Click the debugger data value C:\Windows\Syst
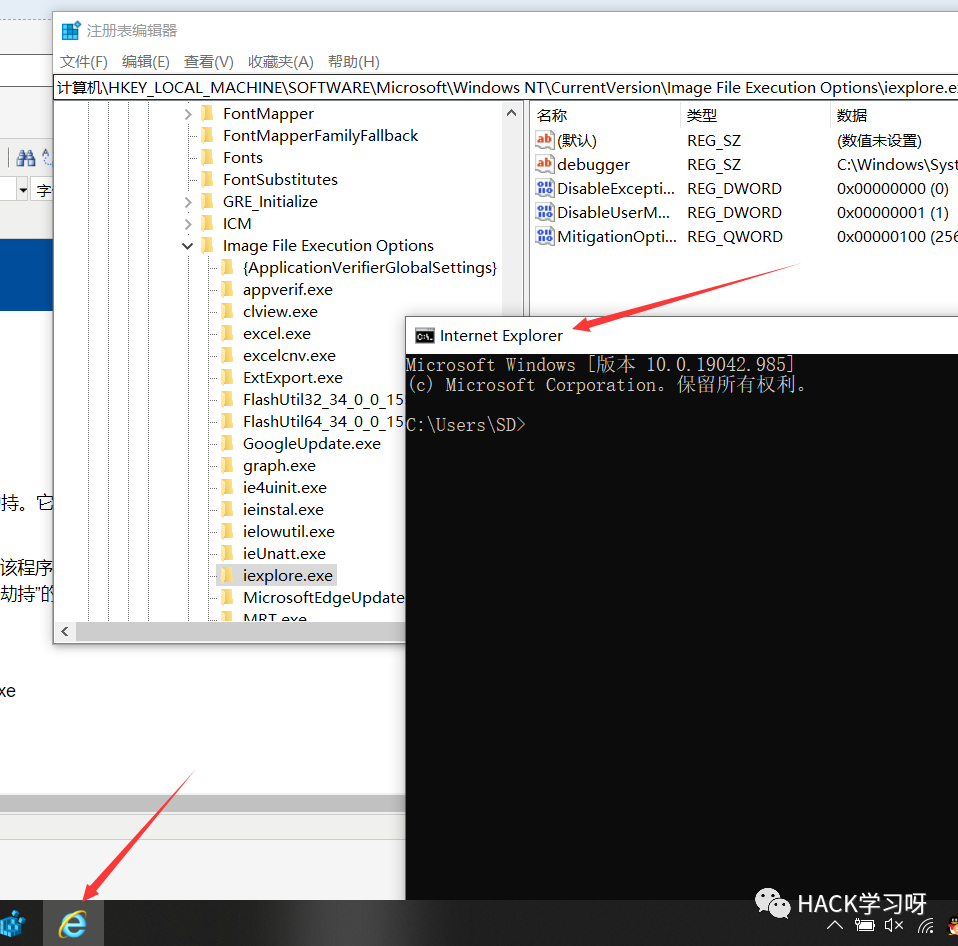Viewport: 958px width, 946px height. pos(897,165)
